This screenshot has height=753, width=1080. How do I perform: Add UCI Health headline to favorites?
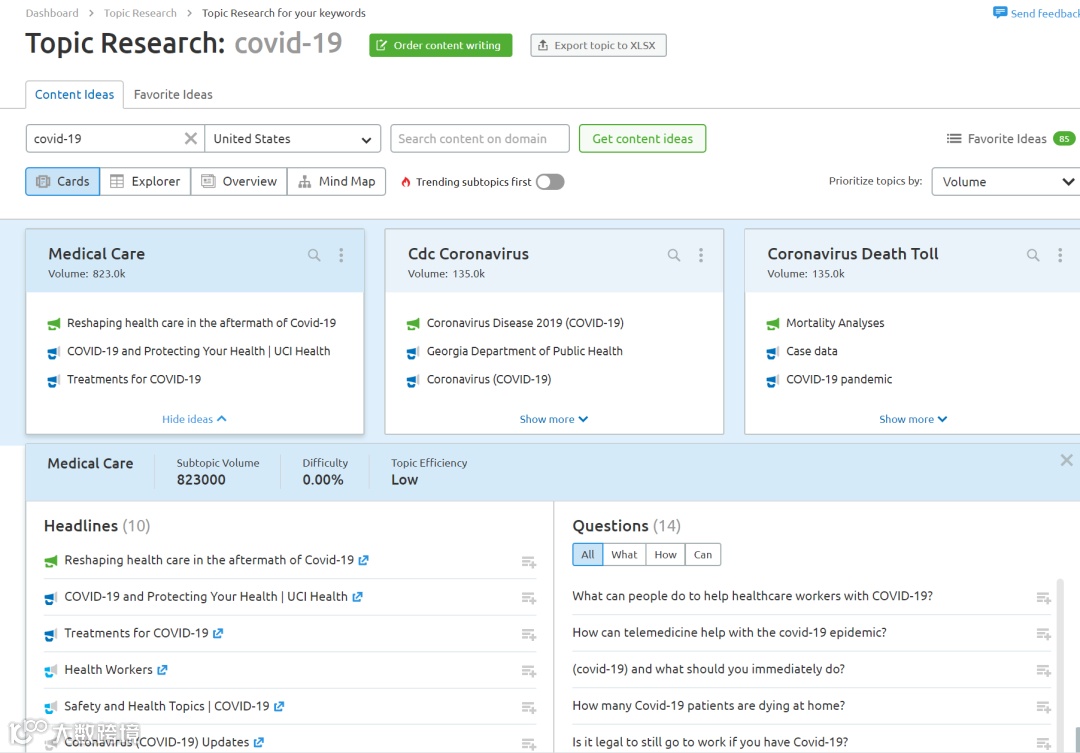[x=528, y=598]
